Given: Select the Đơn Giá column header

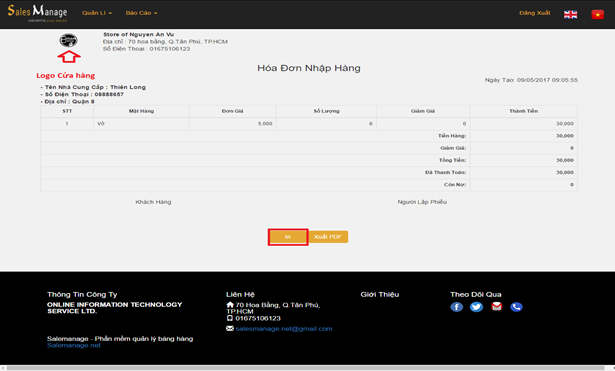Looking at the screenshot, I should [x=233, y=111].
